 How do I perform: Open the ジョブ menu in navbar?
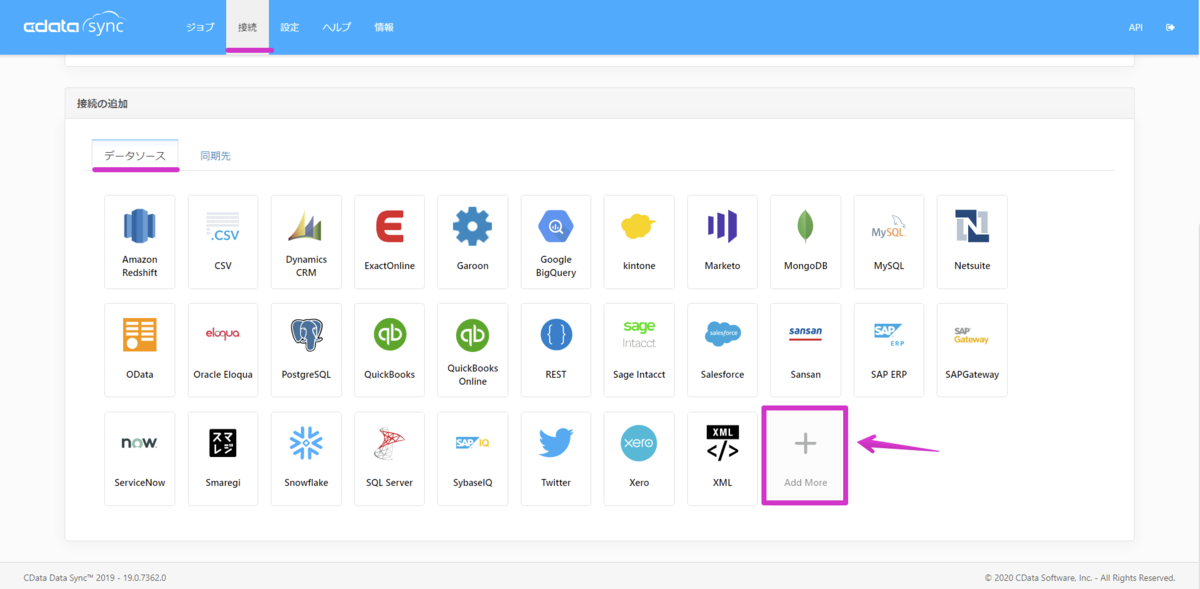click(200, 27)
